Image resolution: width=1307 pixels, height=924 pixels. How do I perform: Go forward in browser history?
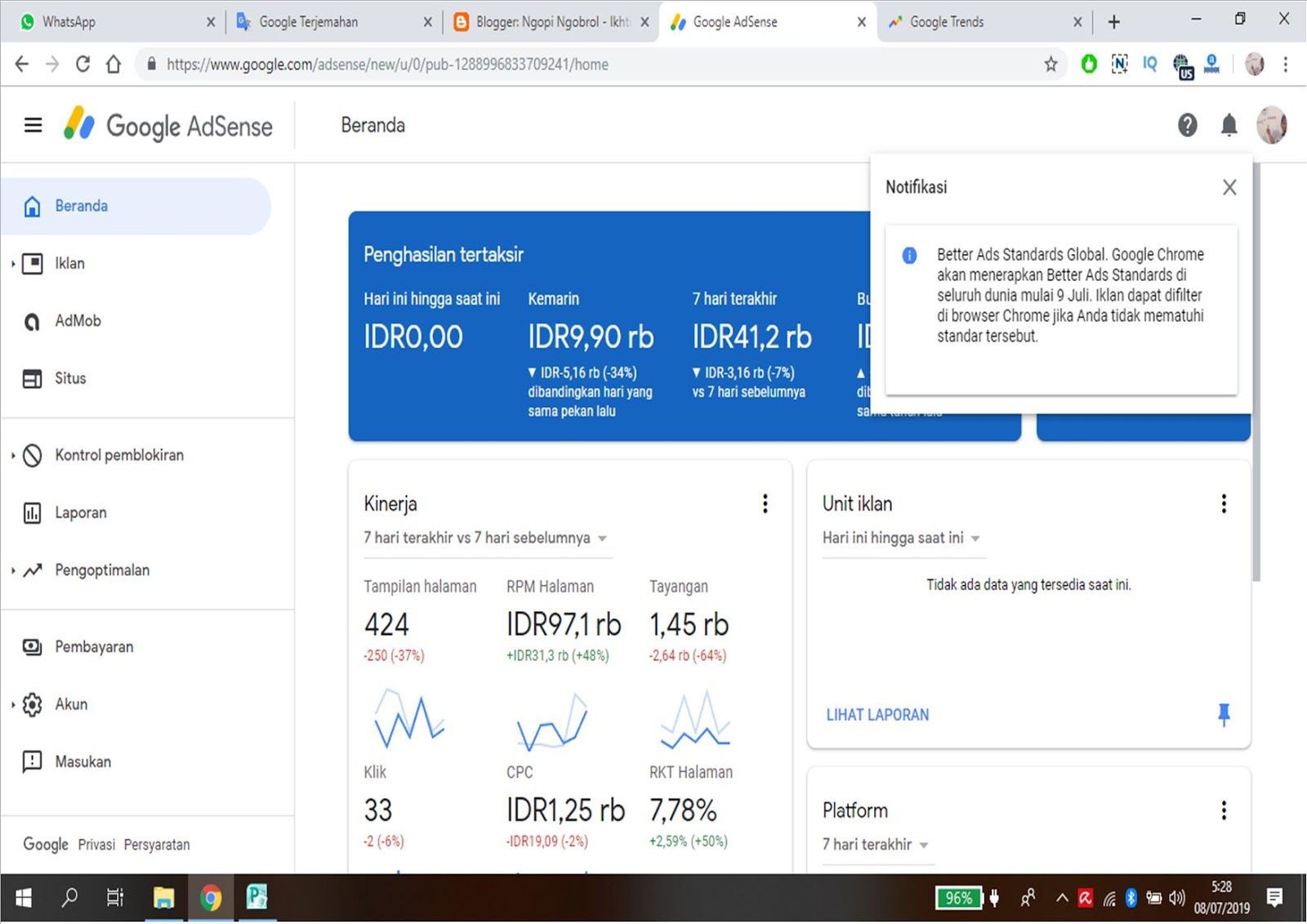point(52,64)
